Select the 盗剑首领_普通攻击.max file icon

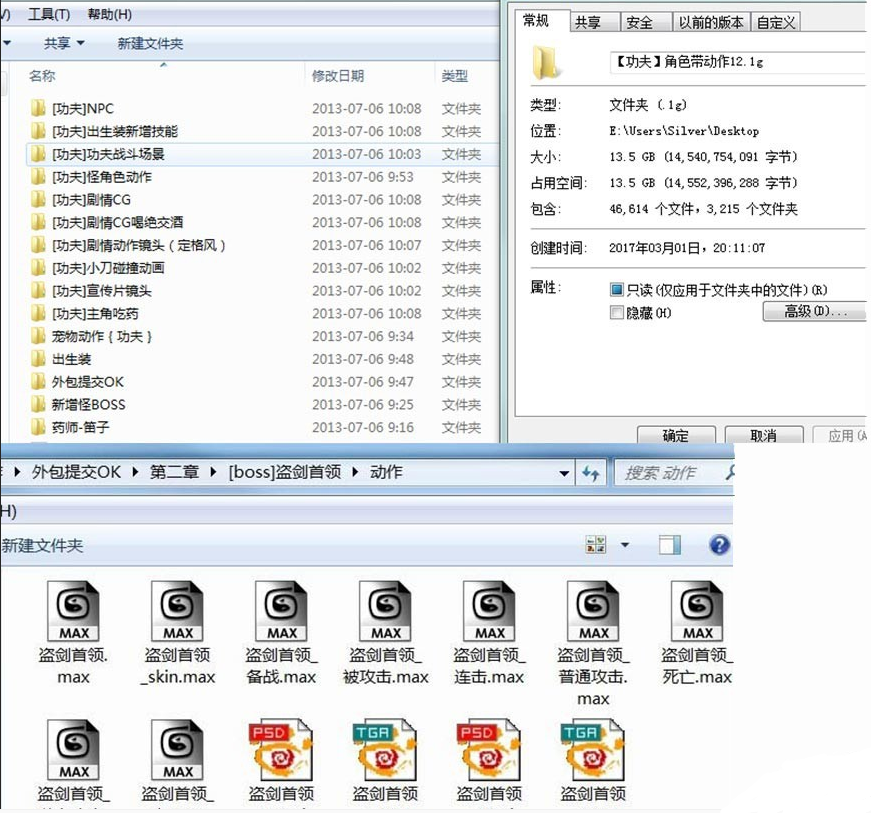tap(593, 611)
